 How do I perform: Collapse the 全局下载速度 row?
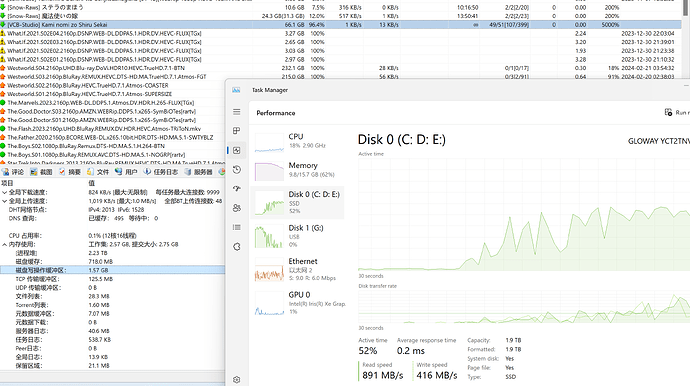[x=4, y=192]
